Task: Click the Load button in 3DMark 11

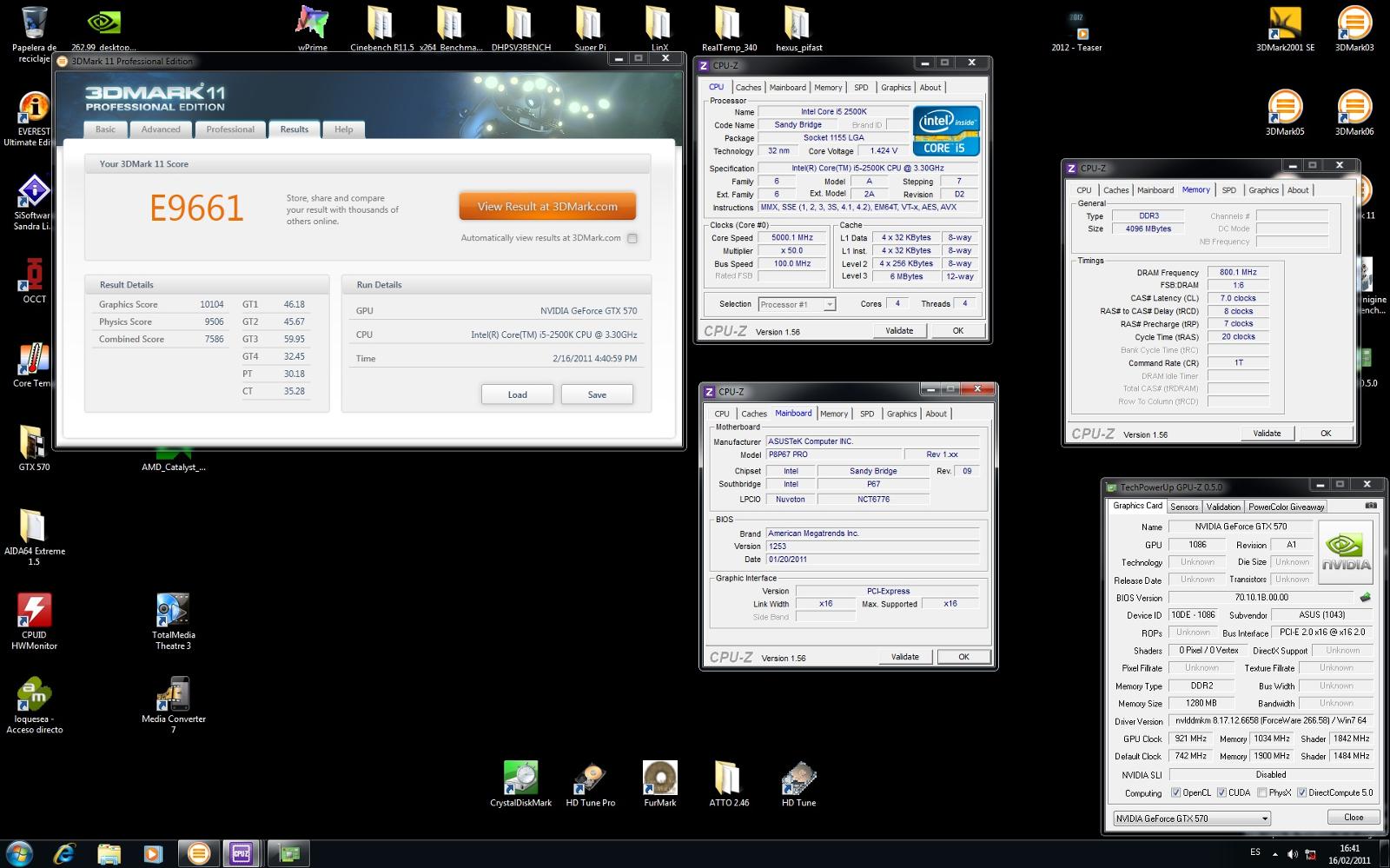Action: pos(518,394)
